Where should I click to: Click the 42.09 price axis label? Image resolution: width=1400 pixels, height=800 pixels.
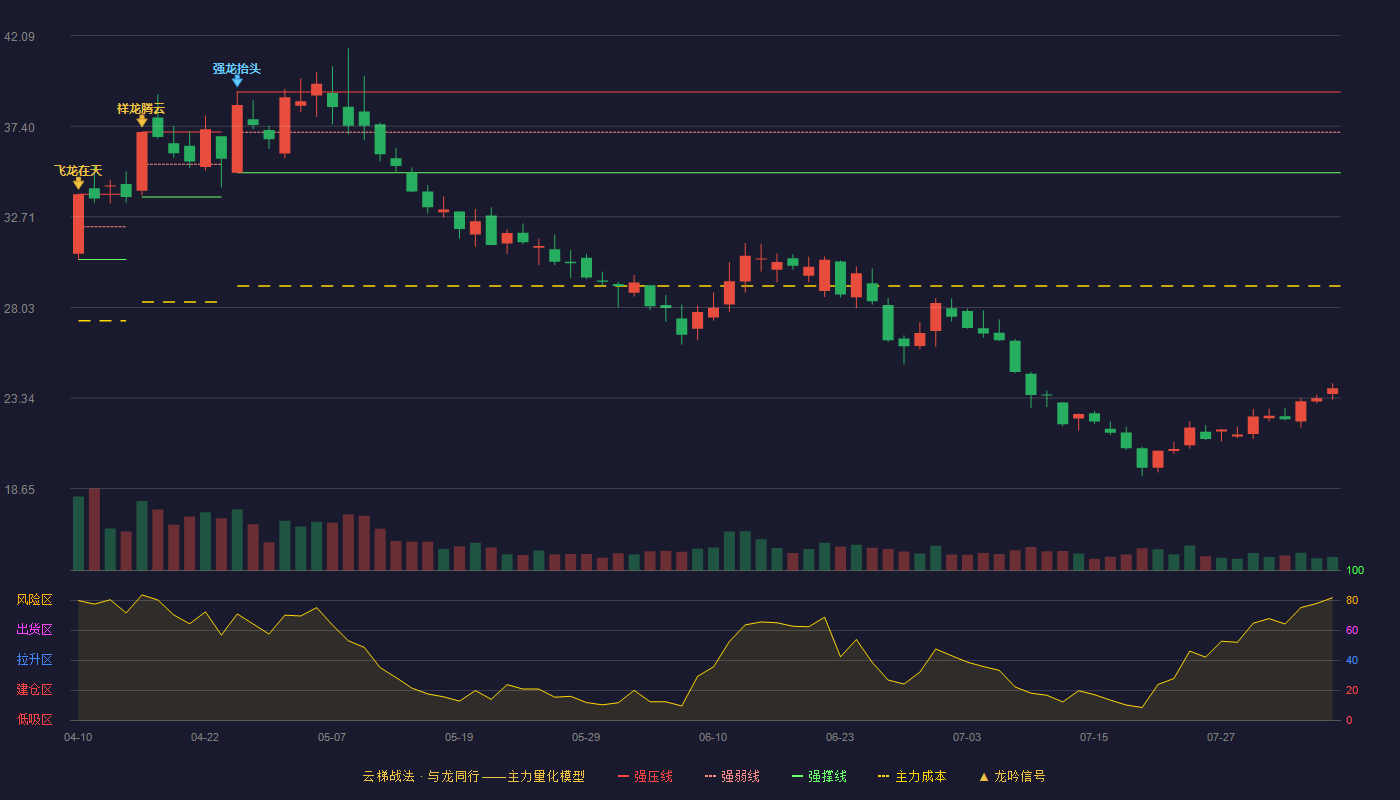[19, 36]
